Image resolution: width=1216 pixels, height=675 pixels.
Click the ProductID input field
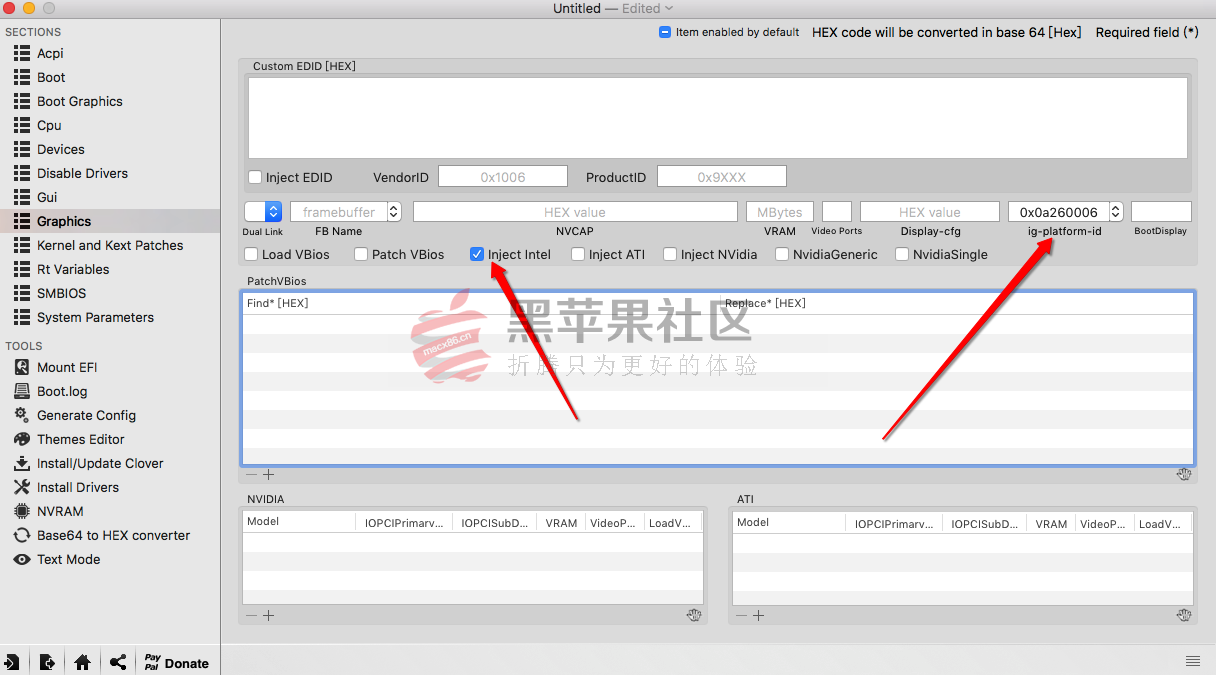click(722, 177)
